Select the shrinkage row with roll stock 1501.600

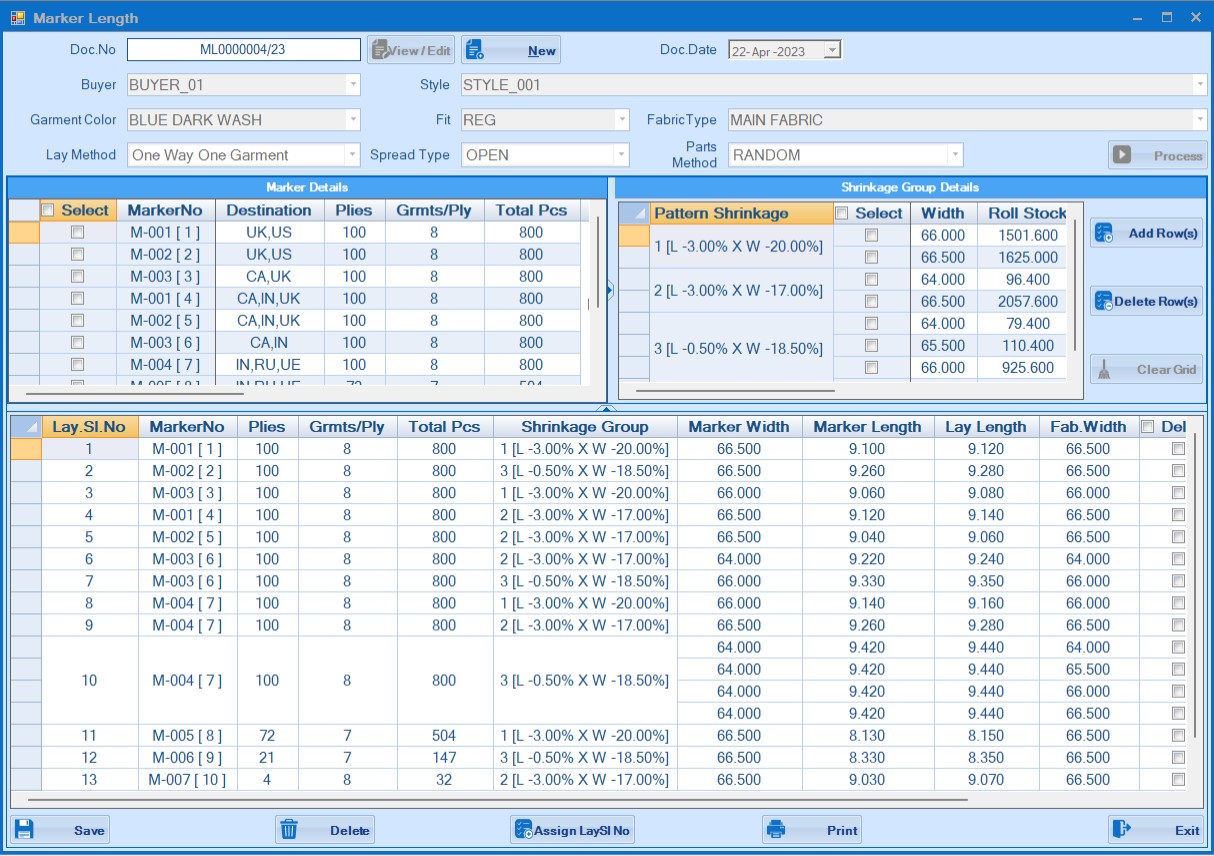(871, 235)
